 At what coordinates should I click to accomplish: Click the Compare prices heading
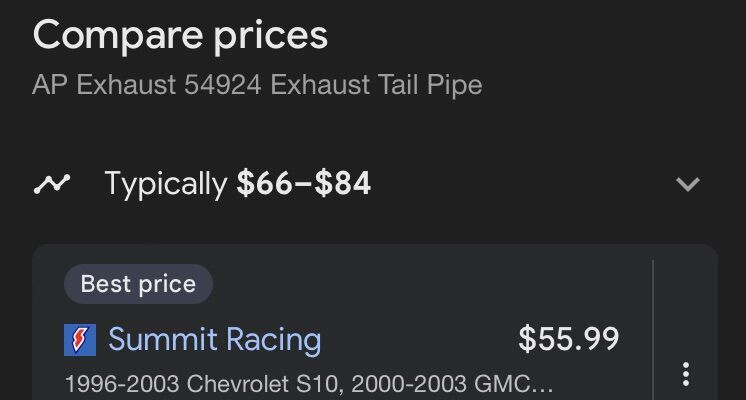pyautogui.click(x=180, y=35)
